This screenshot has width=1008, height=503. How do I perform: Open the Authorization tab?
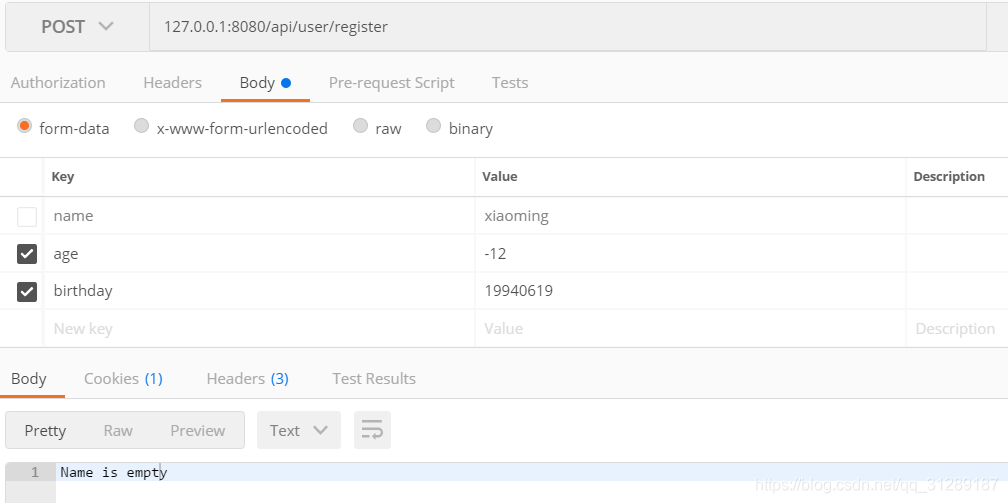coord(58,83)
